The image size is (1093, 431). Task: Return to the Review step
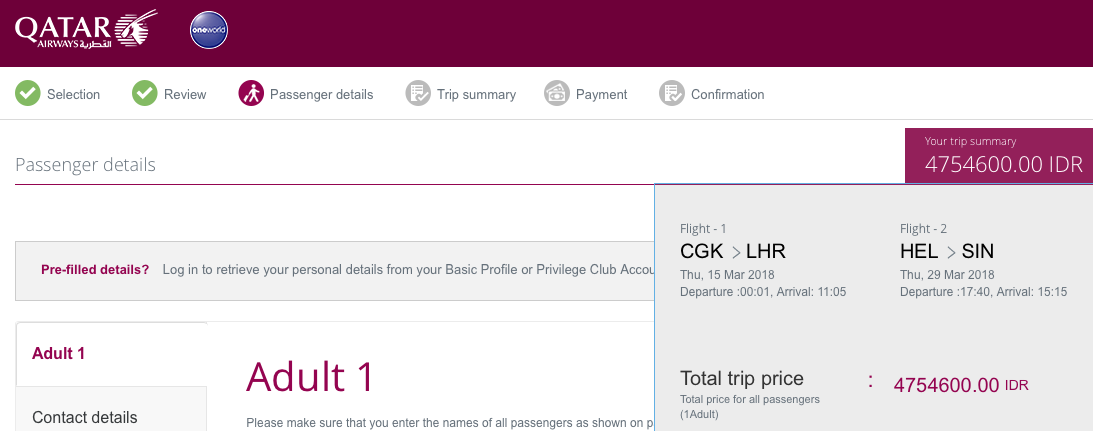pyautogui.click(x=185, y=95)
